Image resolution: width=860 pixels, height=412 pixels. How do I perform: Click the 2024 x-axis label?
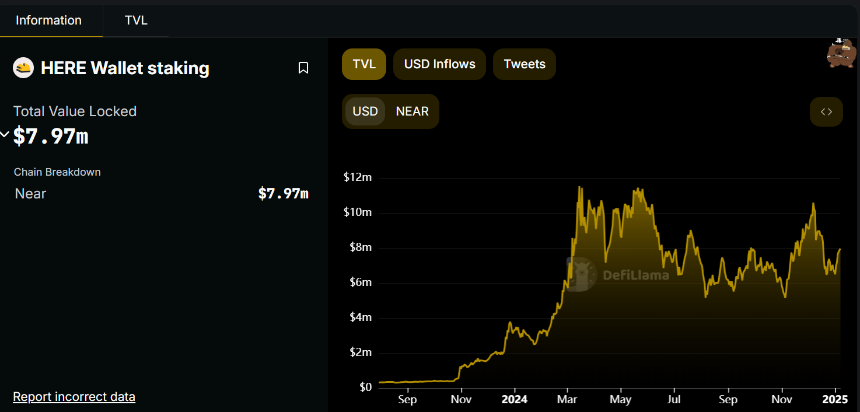(x=514, y=399)
